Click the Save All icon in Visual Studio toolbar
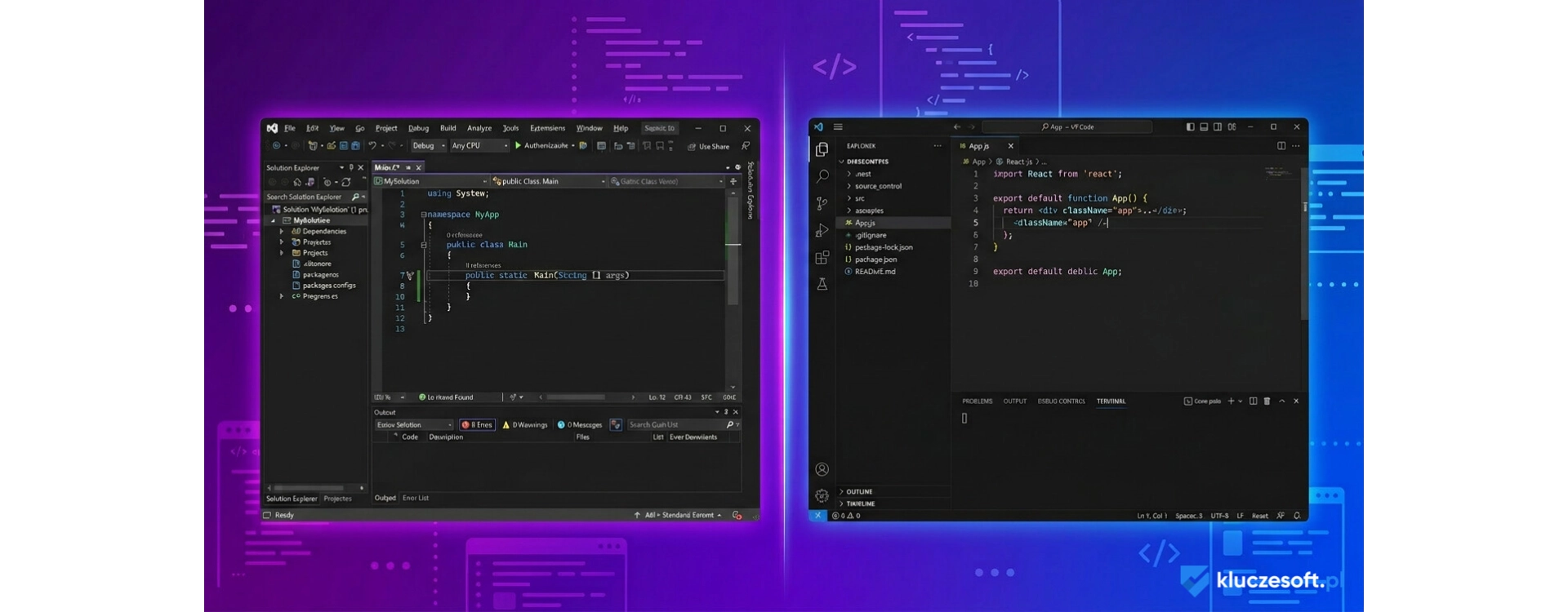Viewport: 1568px width, 612px height. click(x=355, y=146)
